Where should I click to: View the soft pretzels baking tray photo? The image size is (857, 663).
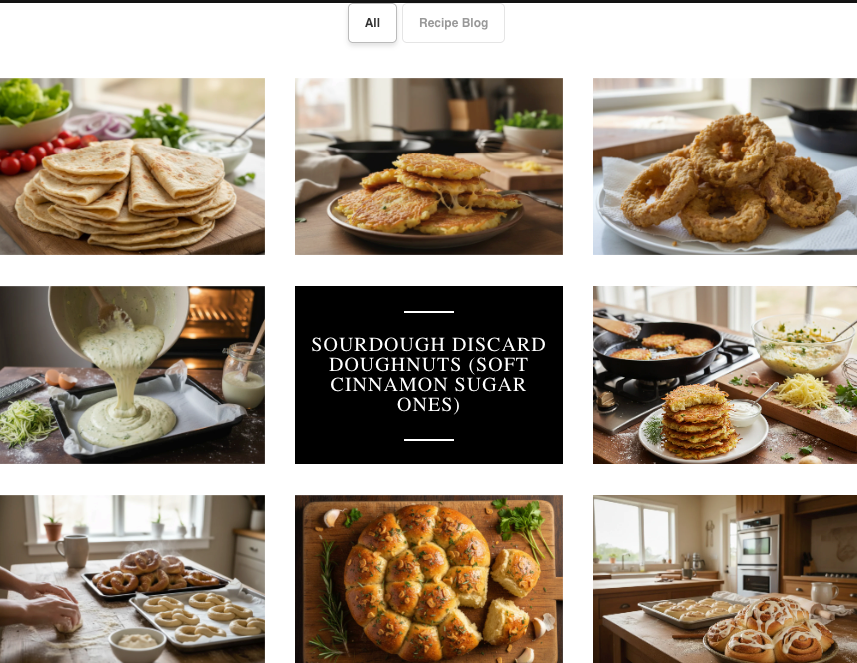click(x=132, y=579)
